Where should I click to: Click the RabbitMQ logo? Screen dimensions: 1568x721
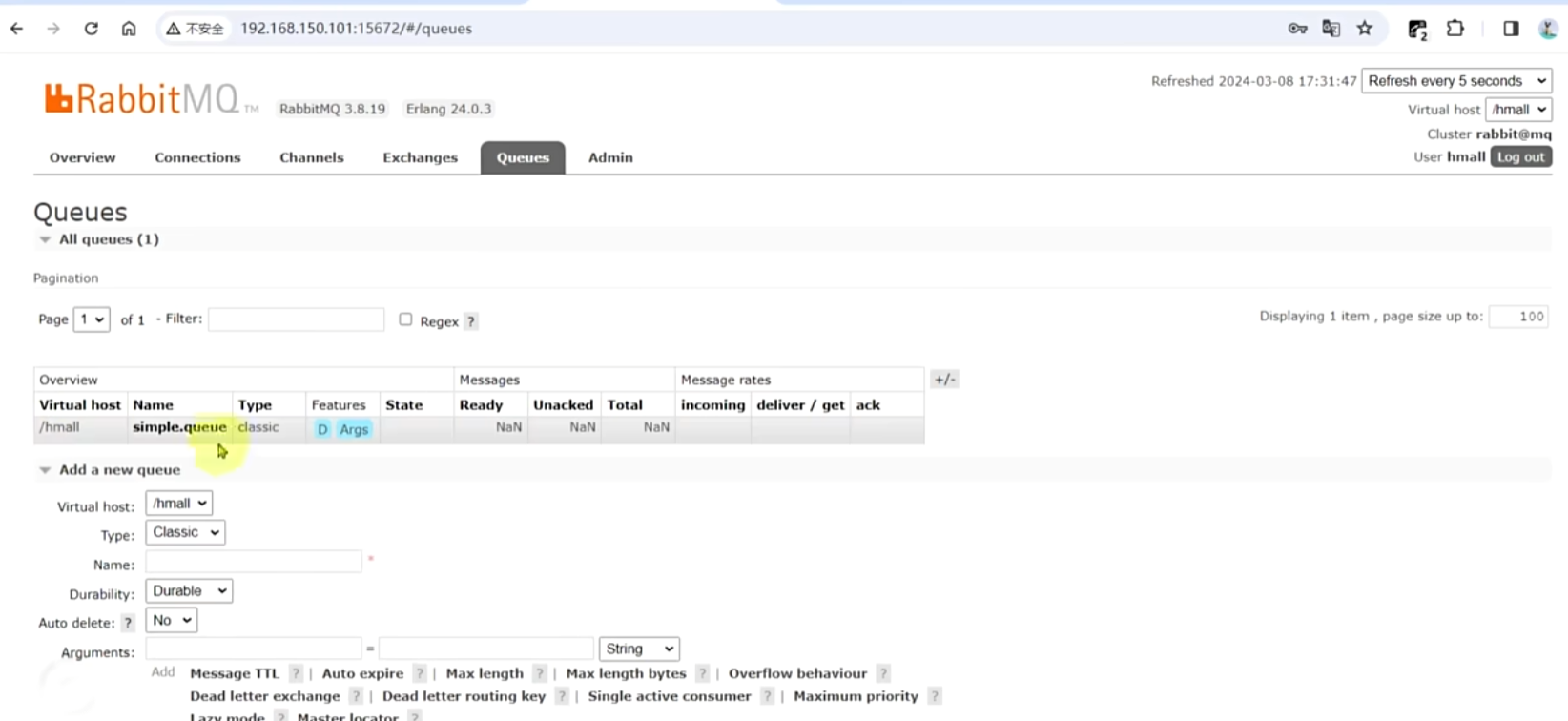(151, 98)
